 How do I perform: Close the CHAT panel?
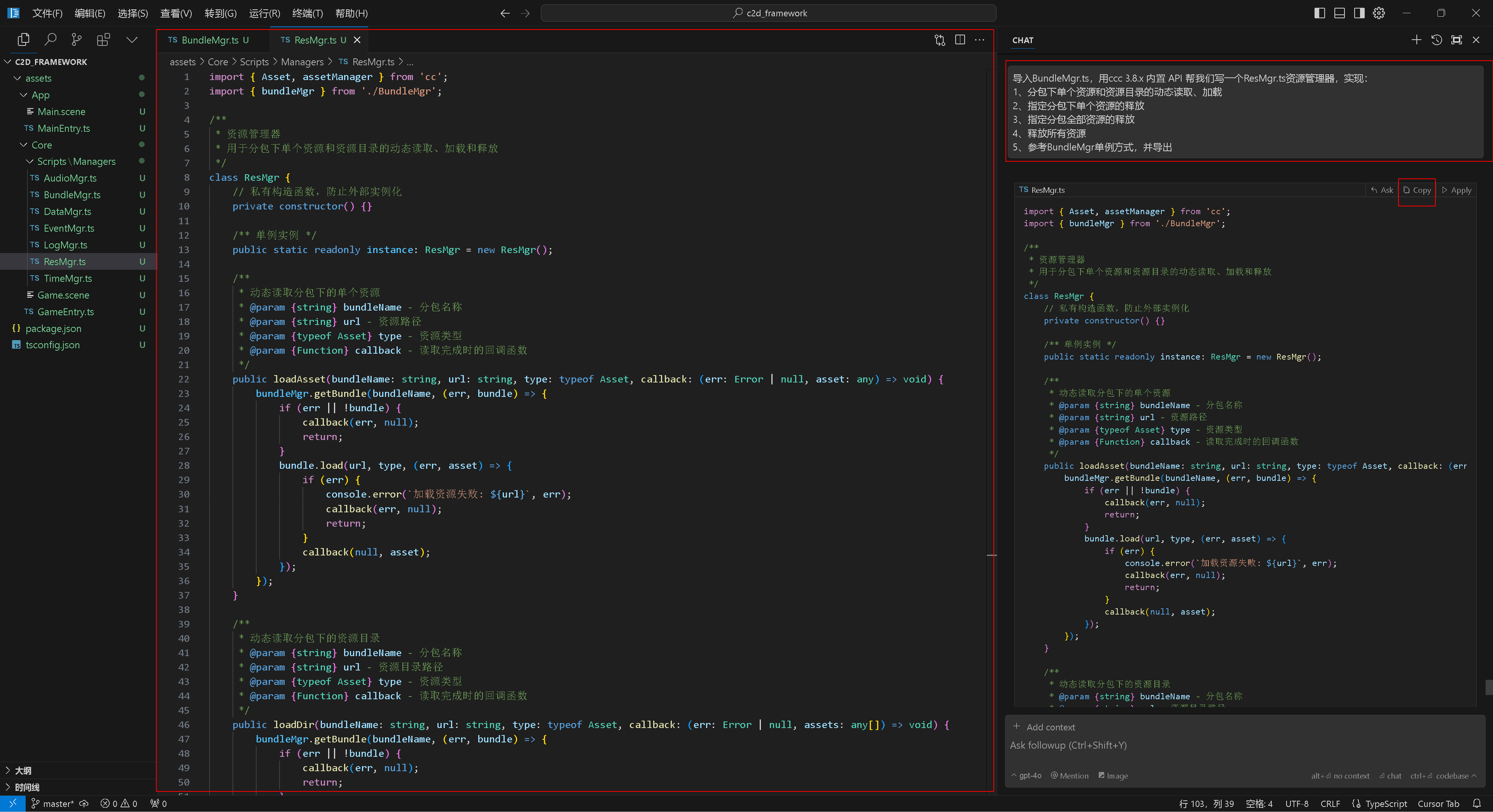tap(1476, 39)
